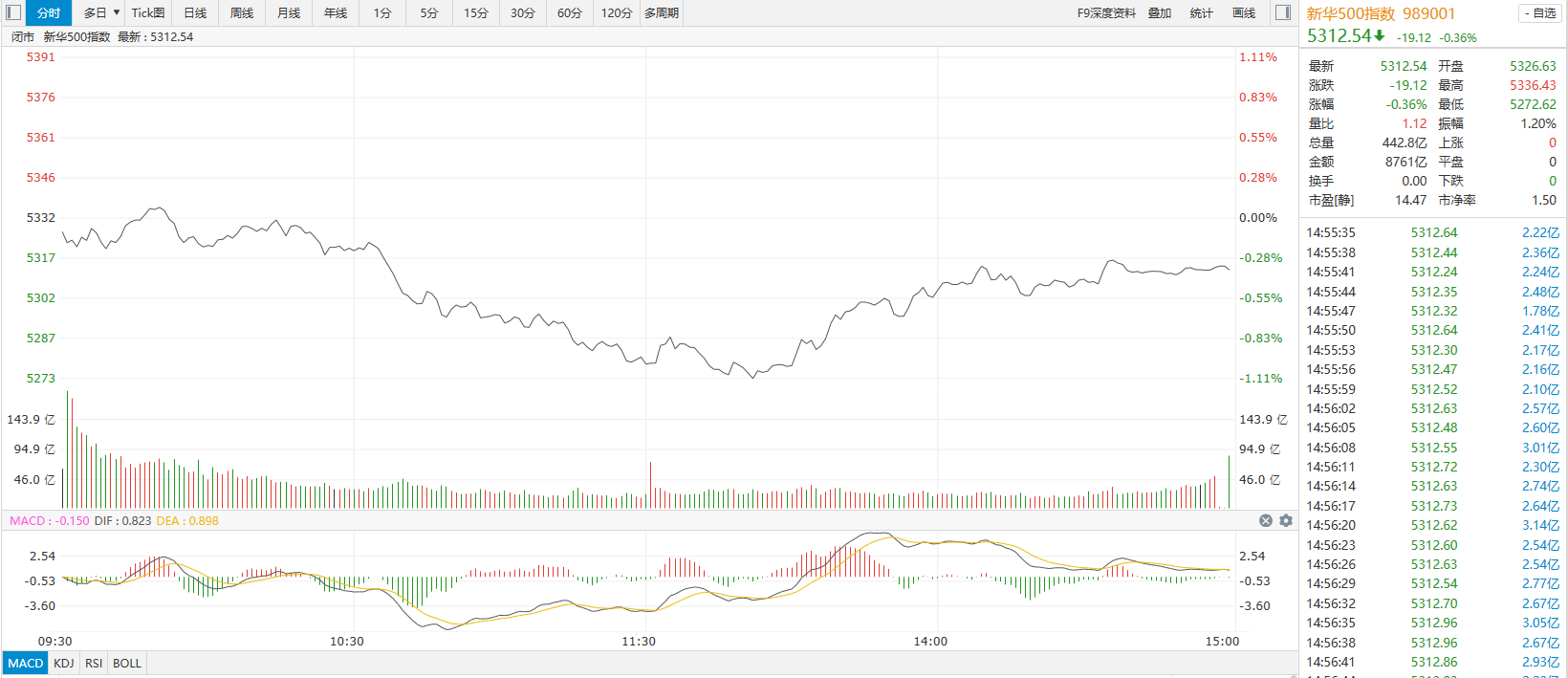Expand the 多日 multi-day dropdown arrow
This screenshot has height=678, width=1568.
coord(117,12)
